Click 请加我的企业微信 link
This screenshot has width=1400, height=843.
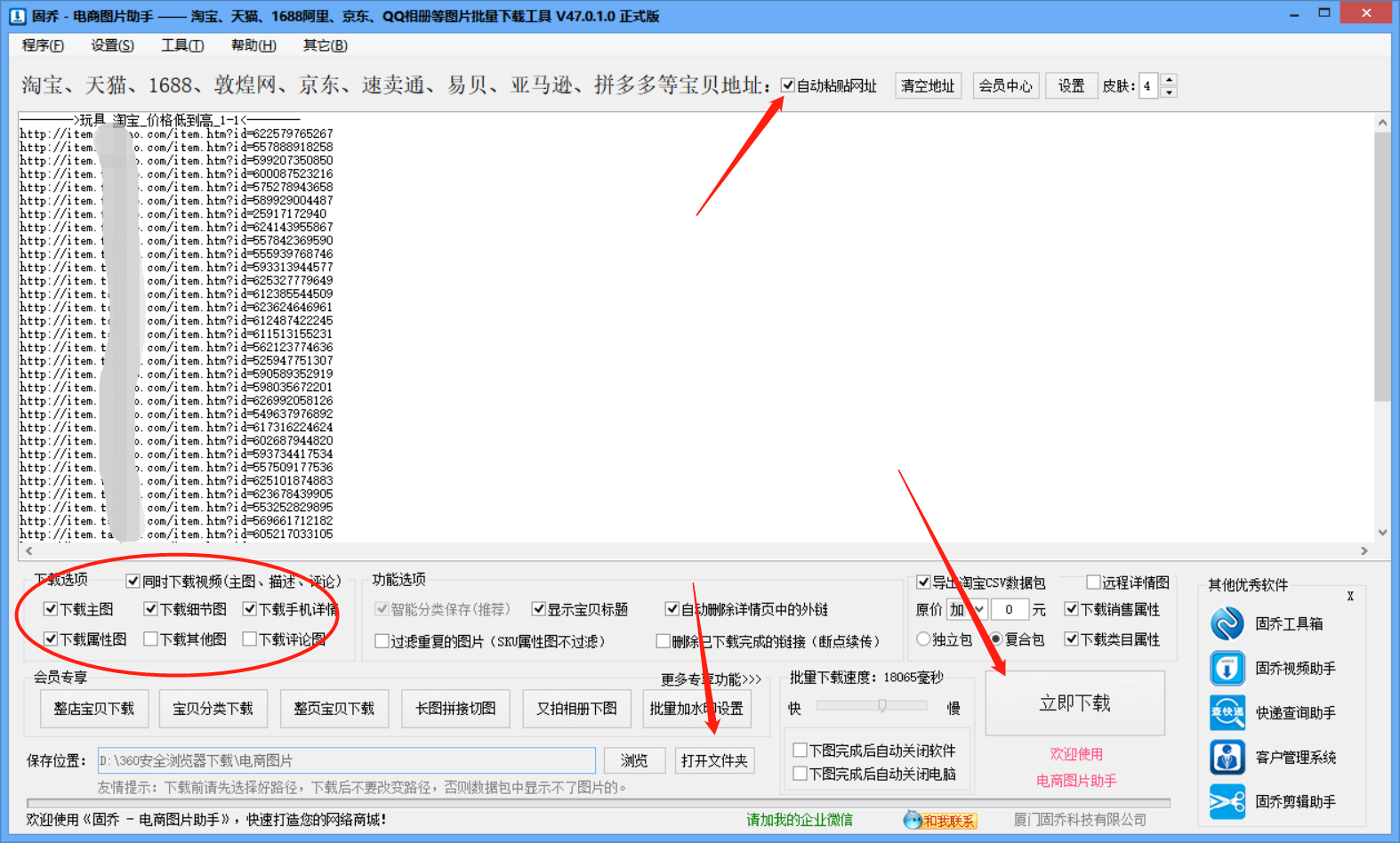click(800, 820)
